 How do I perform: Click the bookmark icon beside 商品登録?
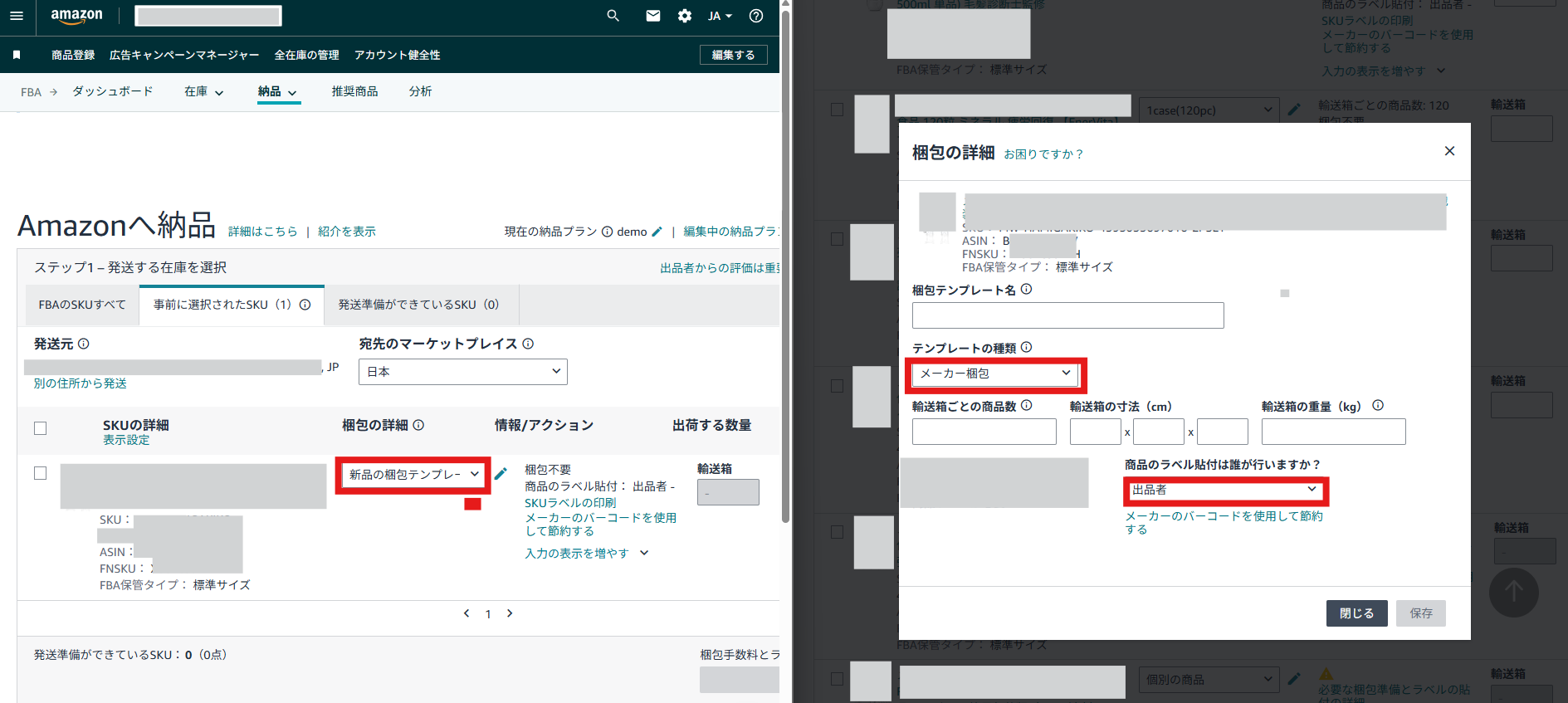[17, 55]
